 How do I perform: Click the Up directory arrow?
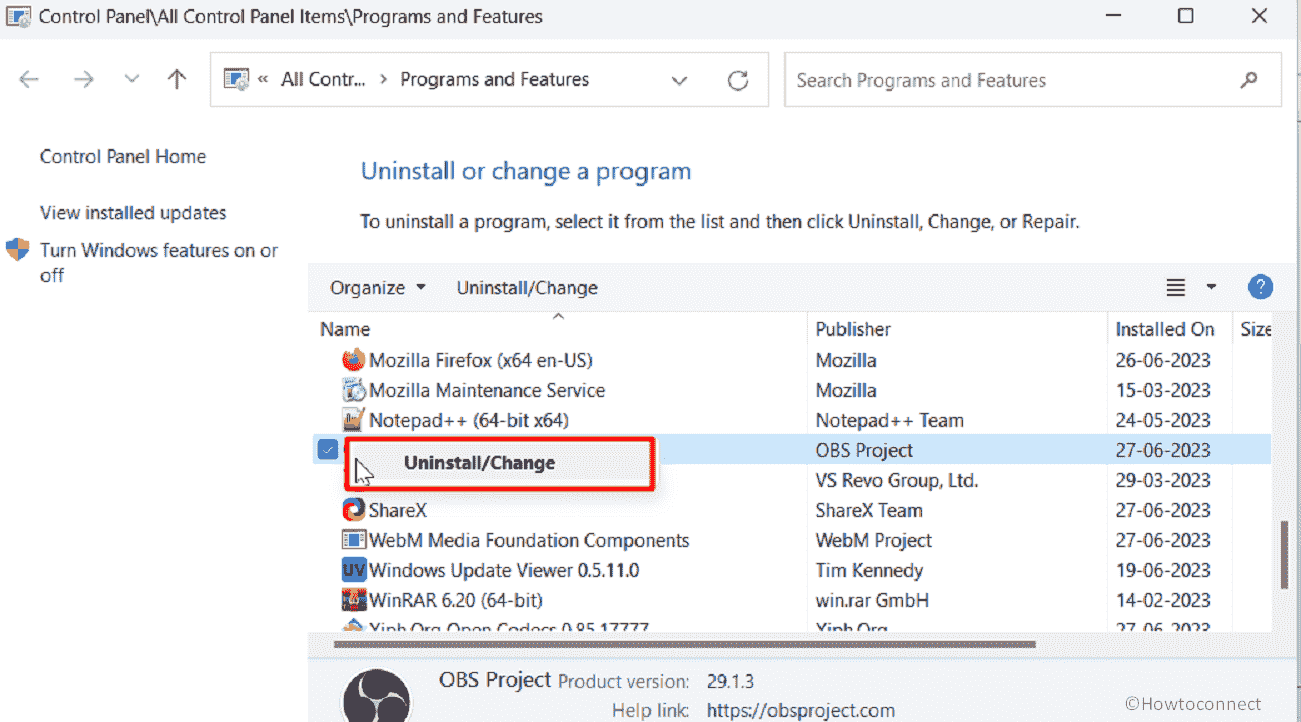[177, 80]
